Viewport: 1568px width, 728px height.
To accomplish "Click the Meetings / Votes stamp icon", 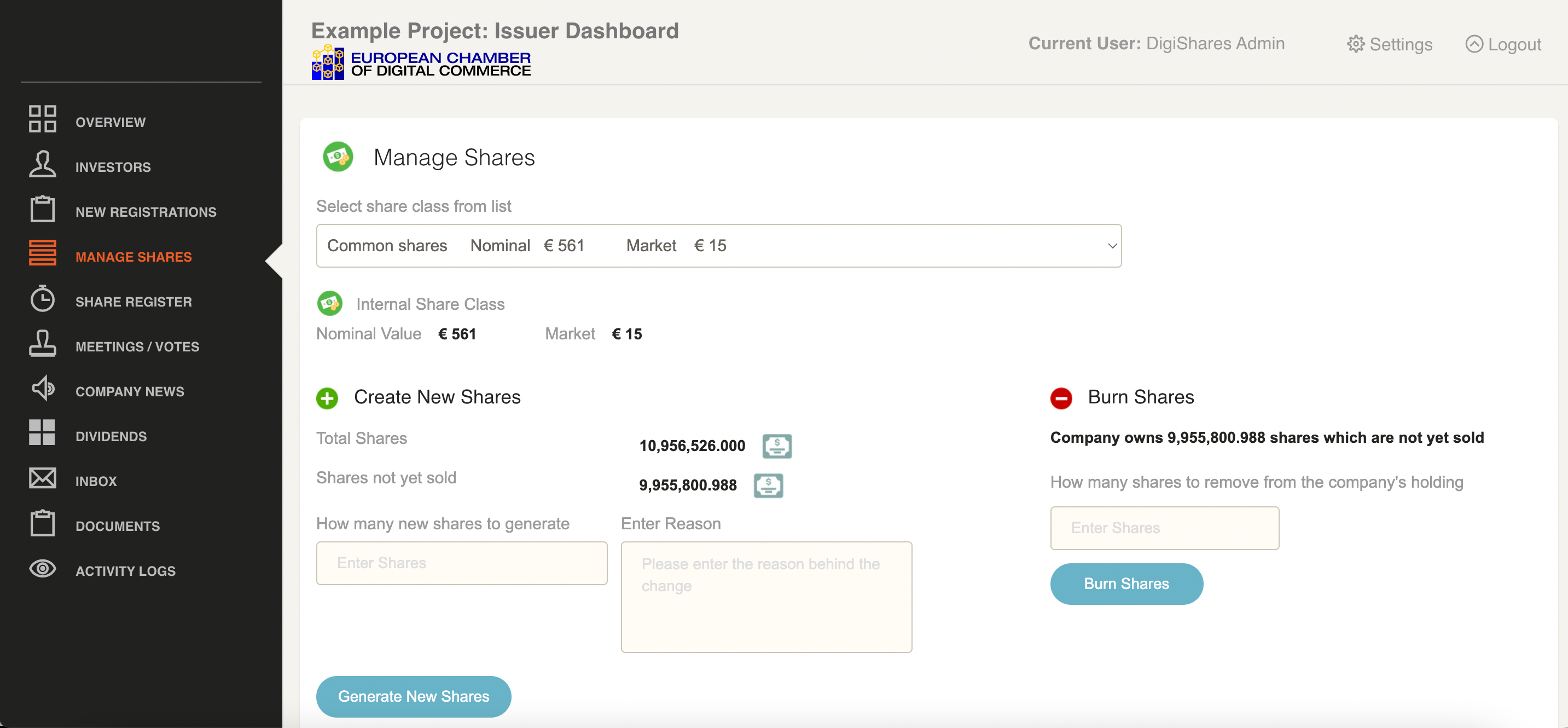I will click(x=42, y=344).
